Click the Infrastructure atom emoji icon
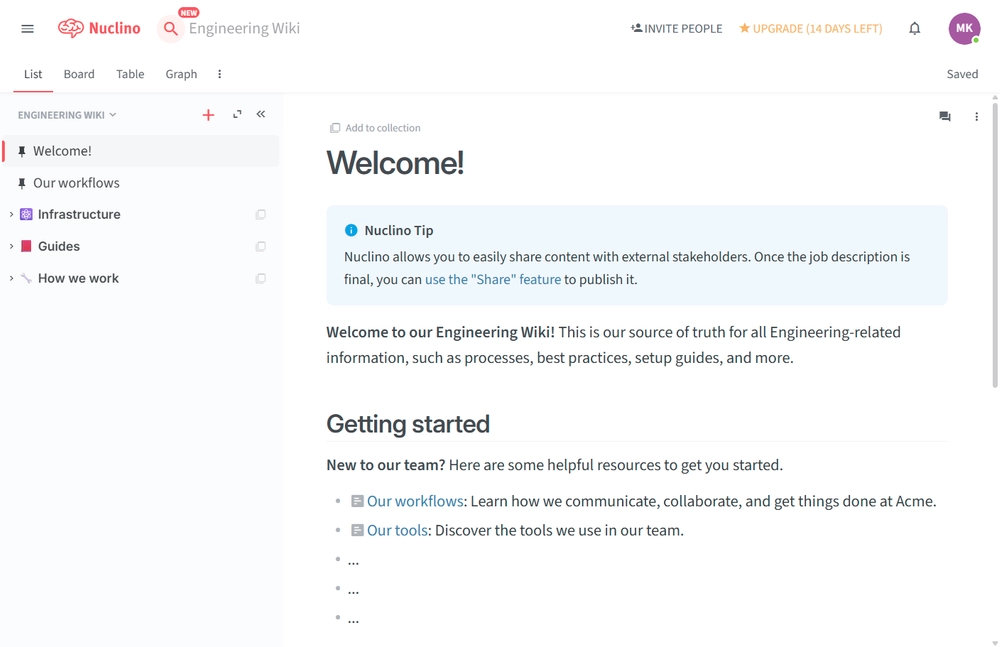The height and width of the screenshot is (647, 1000). [x=26, y=214]
